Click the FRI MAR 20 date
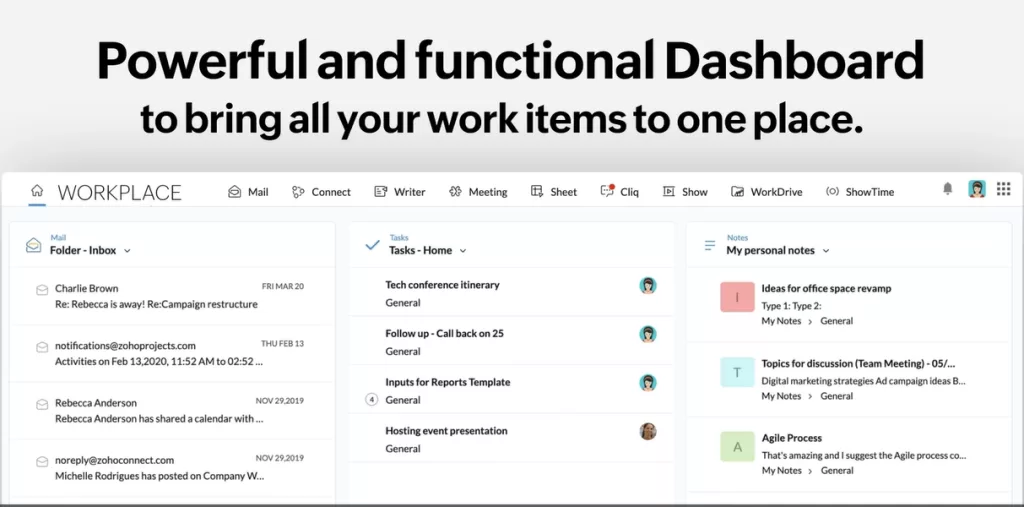The height and width of the screenshot is (507, 1024). [283, 286]
